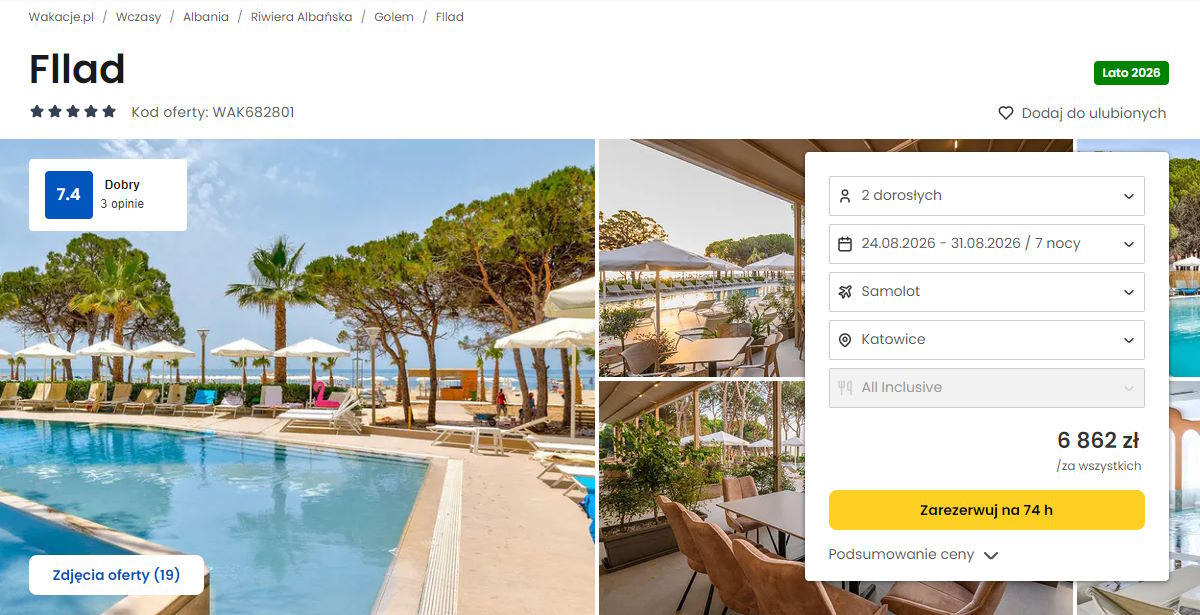Viewport: 1200px width, 615px height.
Task: Click the heart icon to add to favorites
Action: tap(1006, 113)
